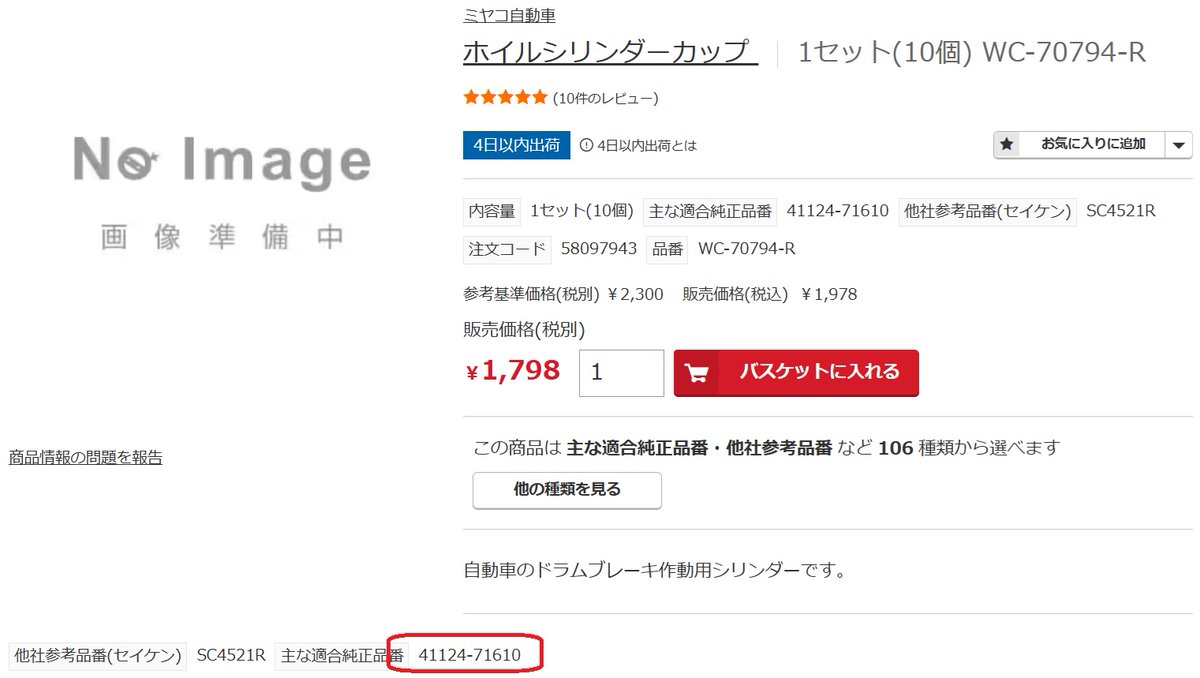Open the ミヤコ自動車 brand link
The image size is (1200, 678).
[509, 15]
